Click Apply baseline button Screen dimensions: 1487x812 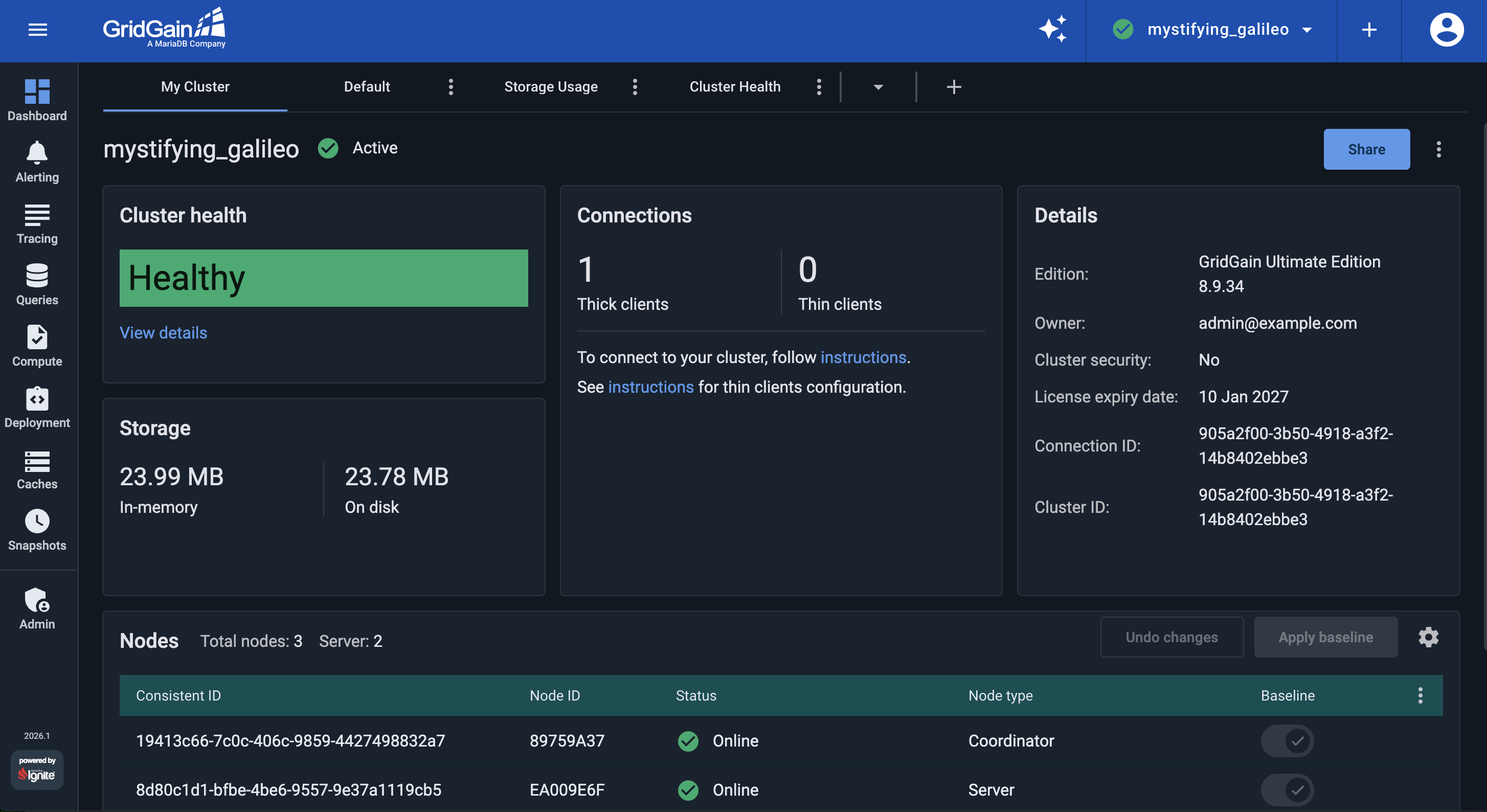[x=1325, y=637]
